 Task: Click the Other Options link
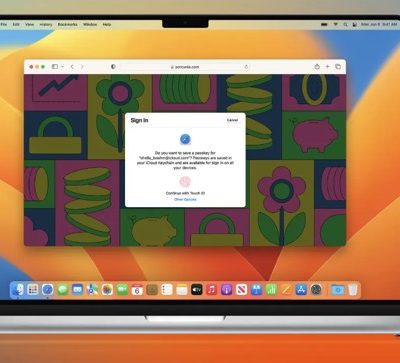[185, 199]
